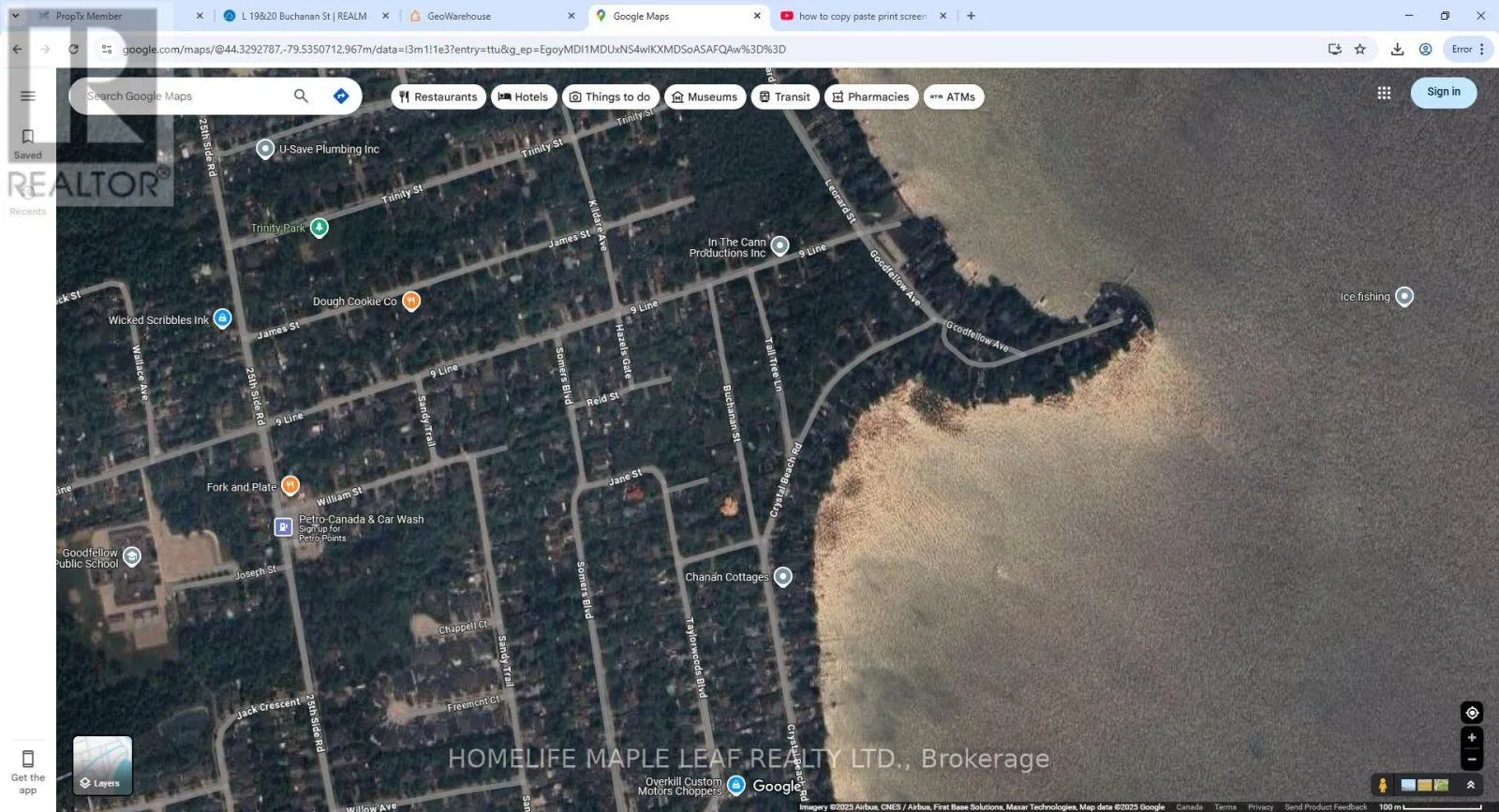Bookmark this page with the star icon
This screenshot has height=812, width=1499.
click(1360, 50)
